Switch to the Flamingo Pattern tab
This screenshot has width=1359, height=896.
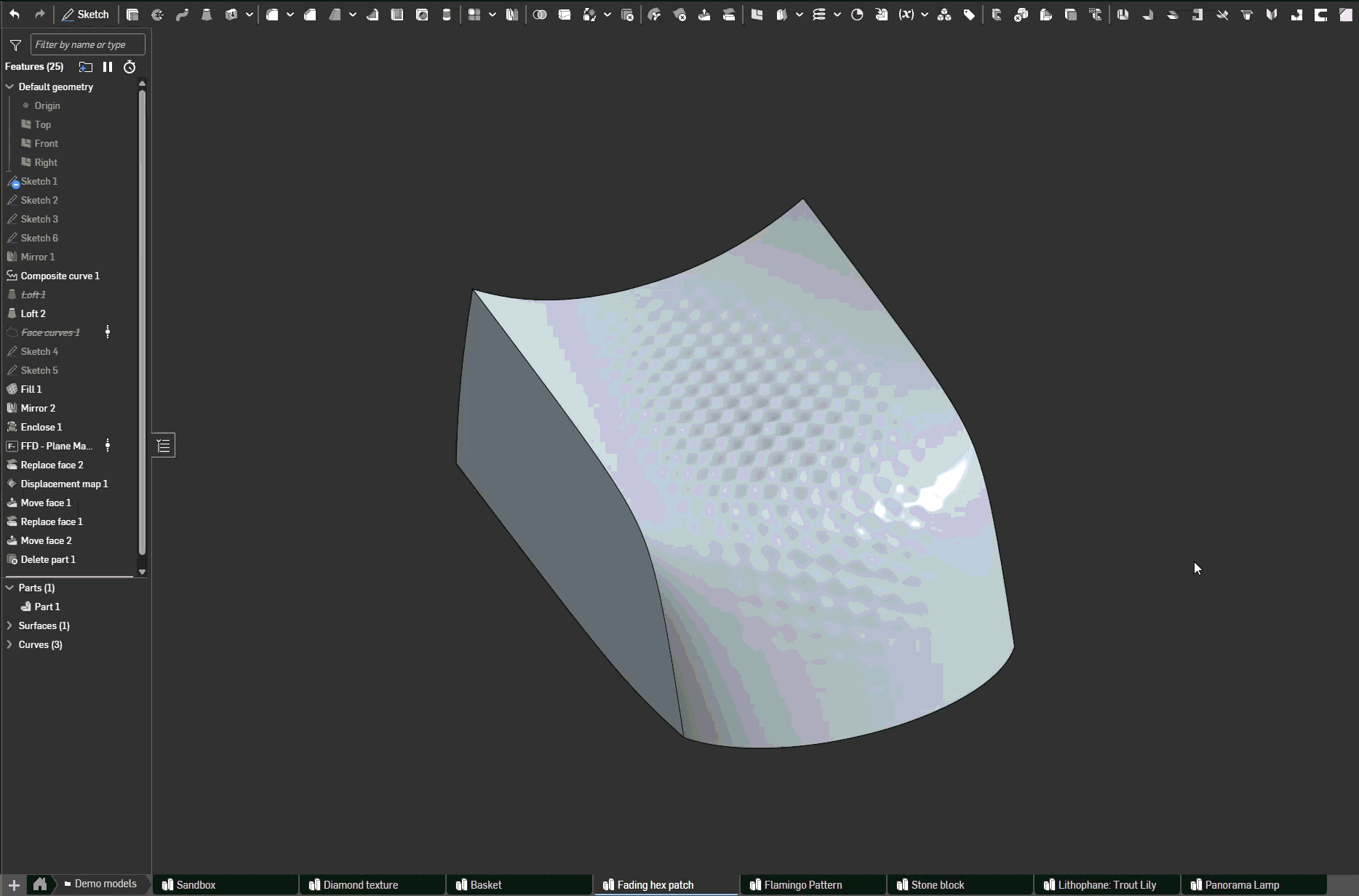(x=813, y=885)
